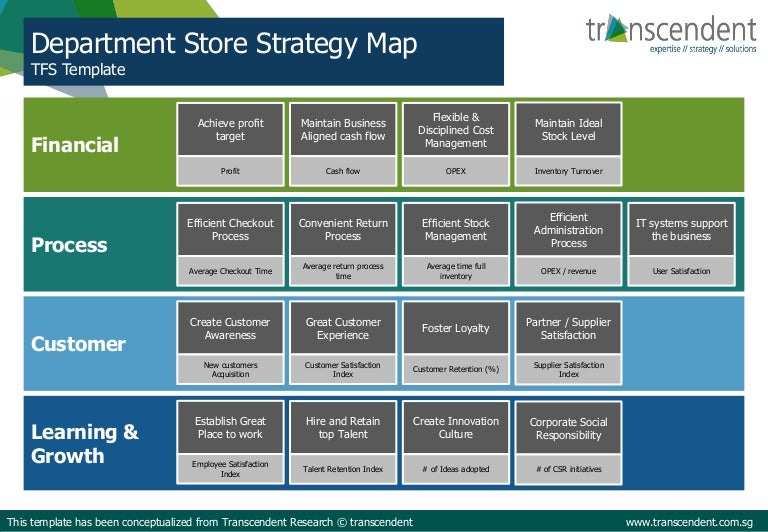Click Hire and Retain top Talent box
The width and height of the screenshot is (768, 532).
click(x=343, y=428)
